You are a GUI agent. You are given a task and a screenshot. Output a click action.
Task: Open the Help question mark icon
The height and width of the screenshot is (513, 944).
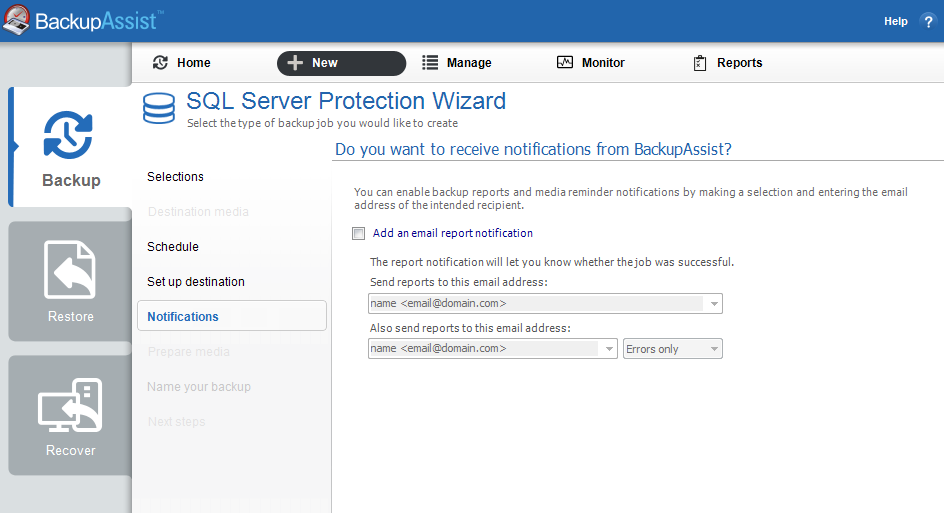(928, 22)
